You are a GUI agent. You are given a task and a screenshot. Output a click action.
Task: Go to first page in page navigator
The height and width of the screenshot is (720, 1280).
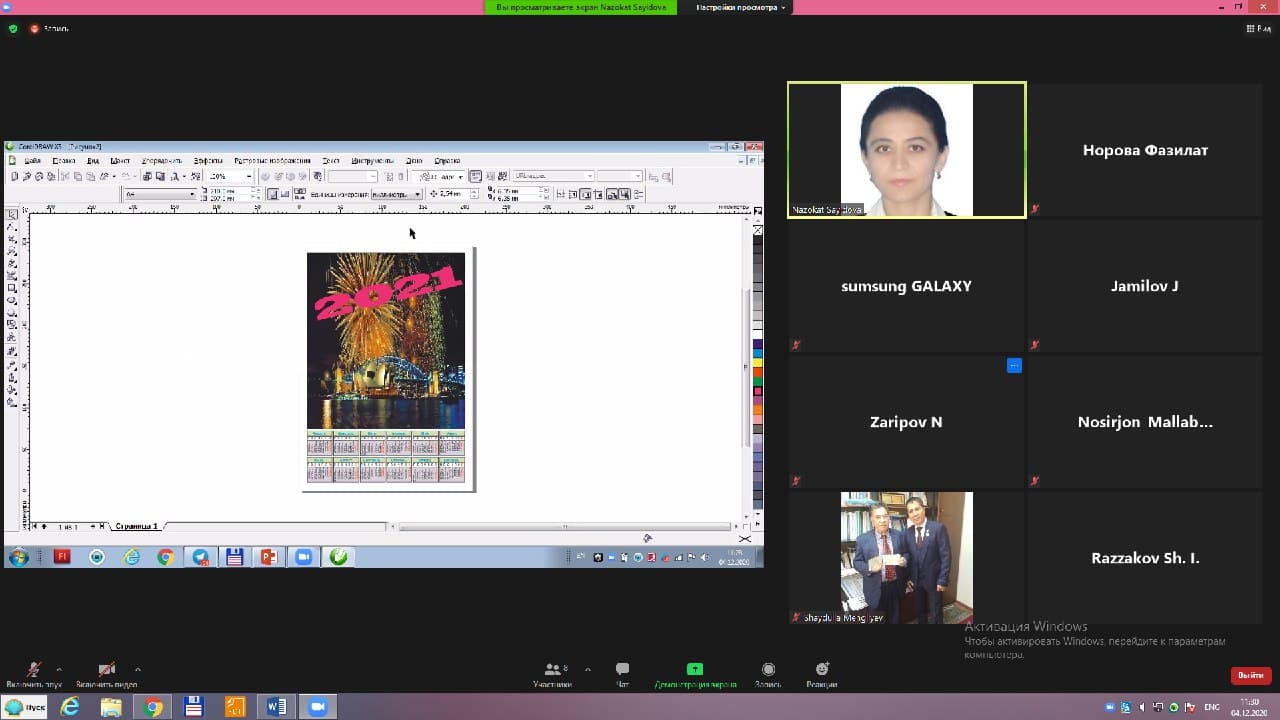click(x=35, y=526)
